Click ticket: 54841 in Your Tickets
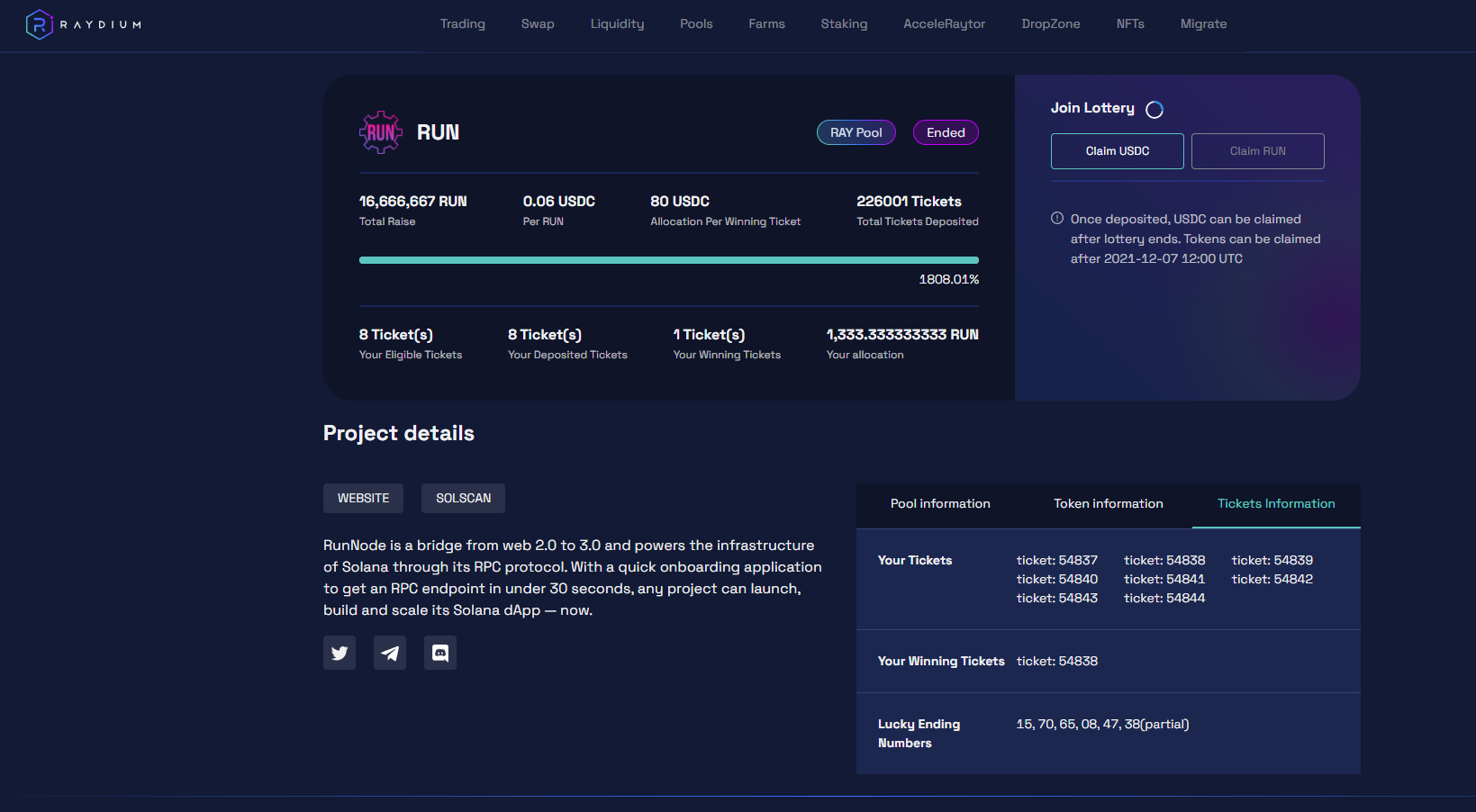1476x812 pixels. [1164, 580]
